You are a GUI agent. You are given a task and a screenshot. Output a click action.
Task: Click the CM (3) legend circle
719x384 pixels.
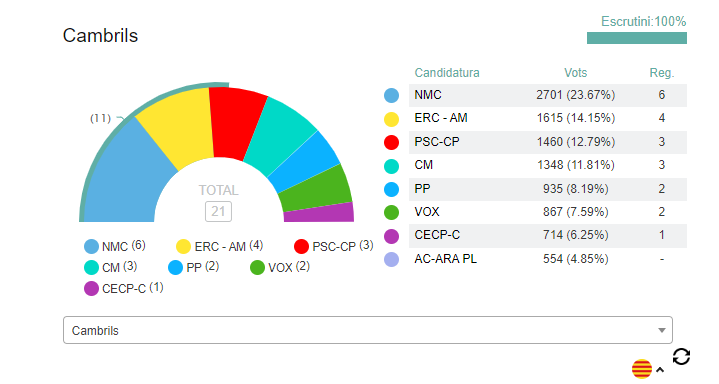(91, 267)
